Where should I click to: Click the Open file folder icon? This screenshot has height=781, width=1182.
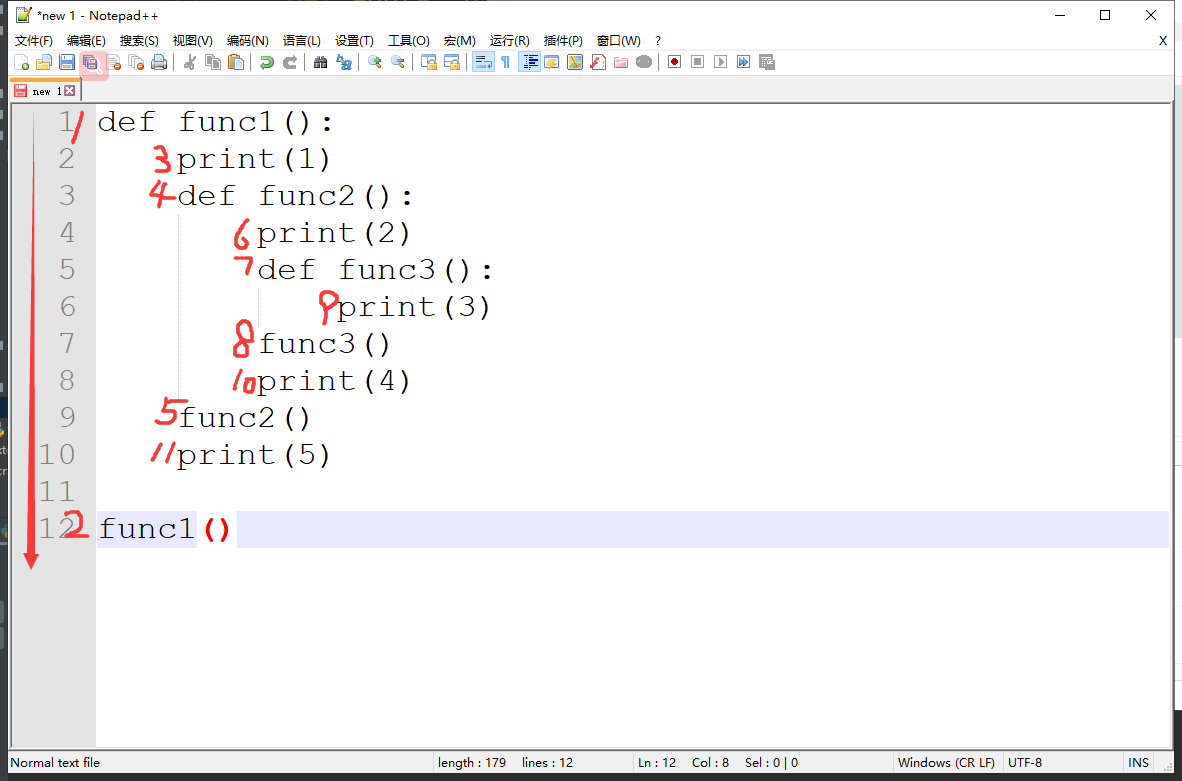point(44,63)
